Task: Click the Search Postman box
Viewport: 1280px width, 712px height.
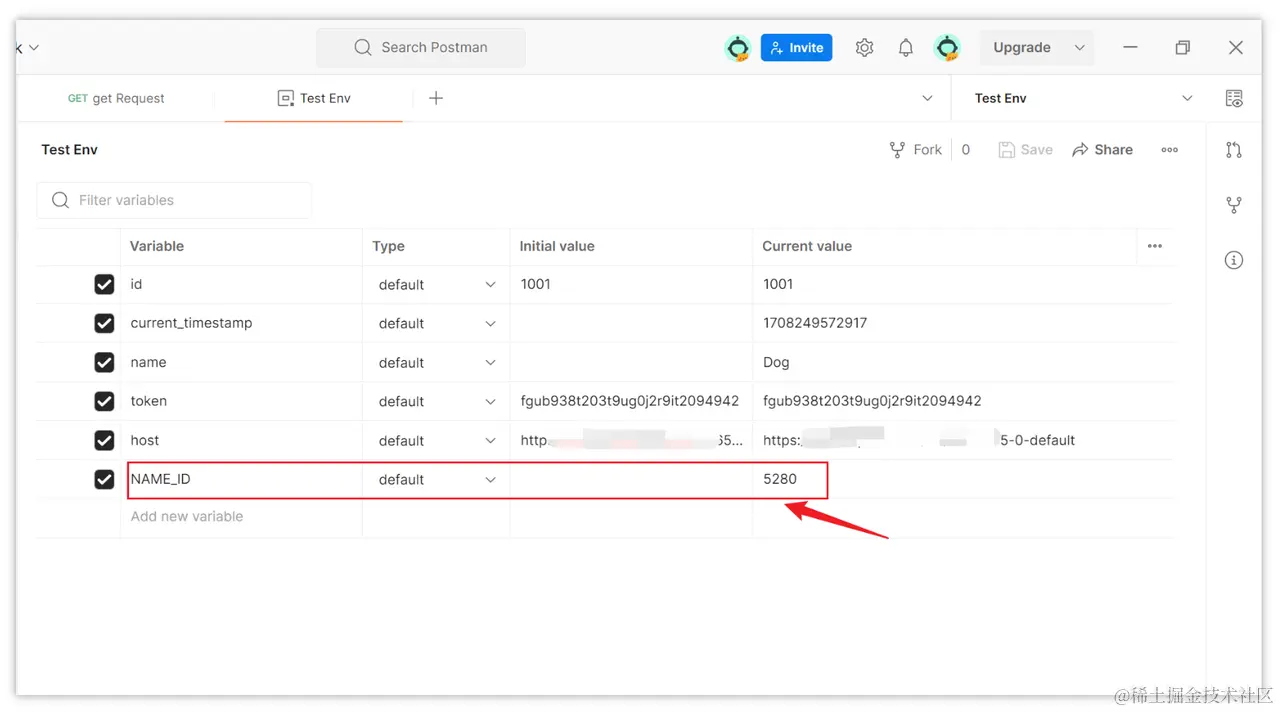Action: pos(421,47)
